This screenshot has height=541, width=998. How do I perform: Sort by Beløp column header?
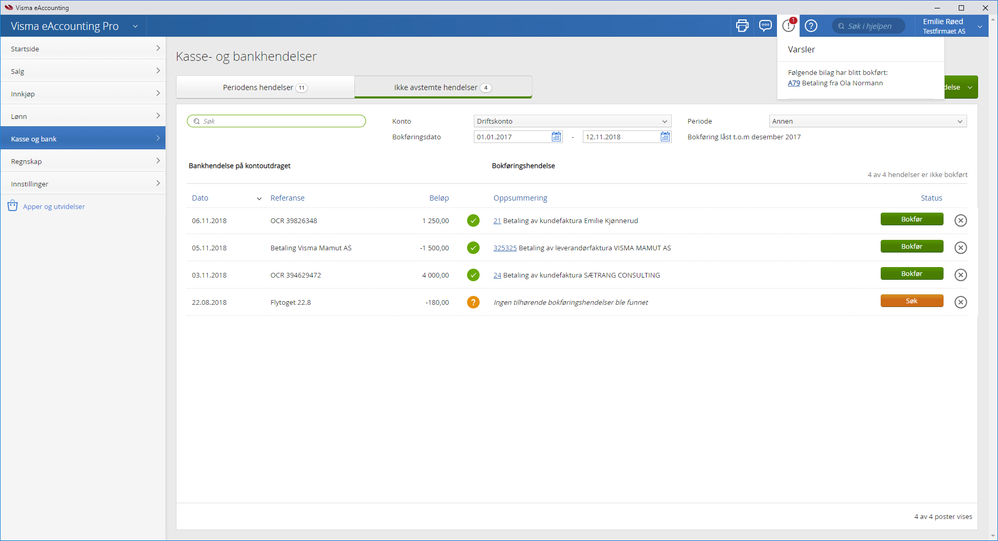439,198
